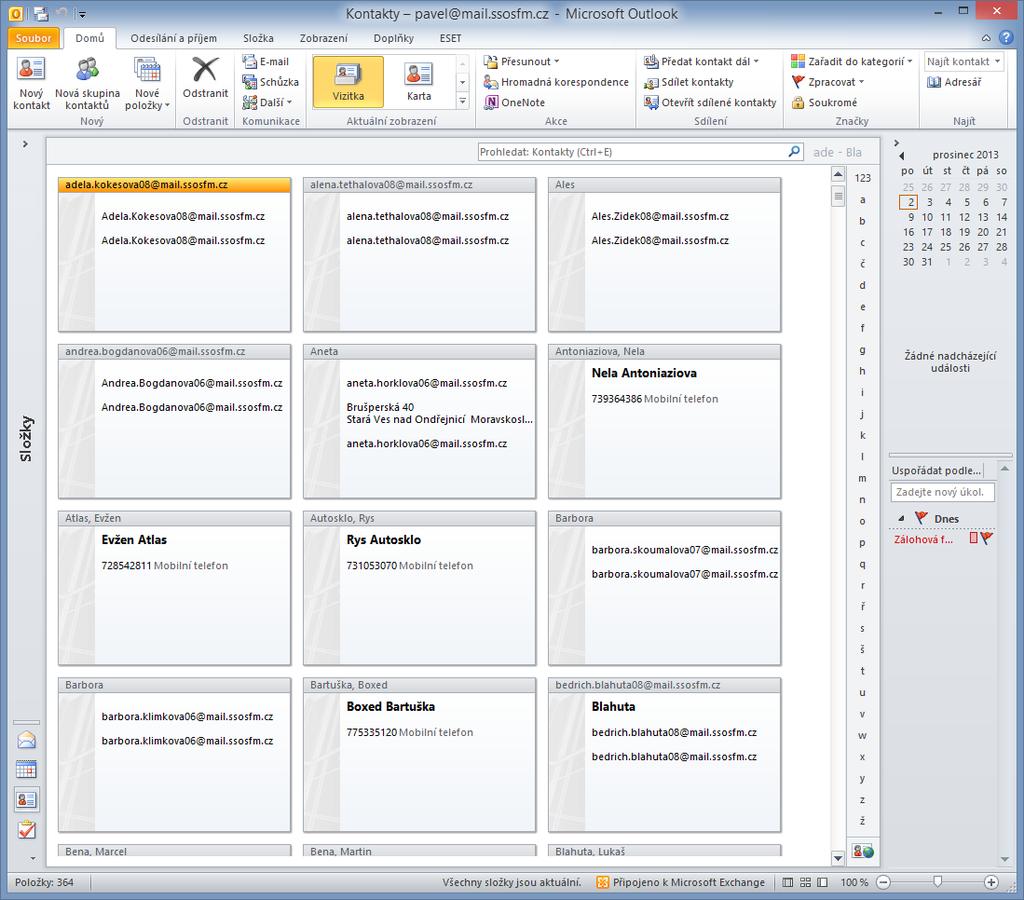Open the Adresář address book
The width and height of the screenshot is (1024, 900).
tap(954, 82)
